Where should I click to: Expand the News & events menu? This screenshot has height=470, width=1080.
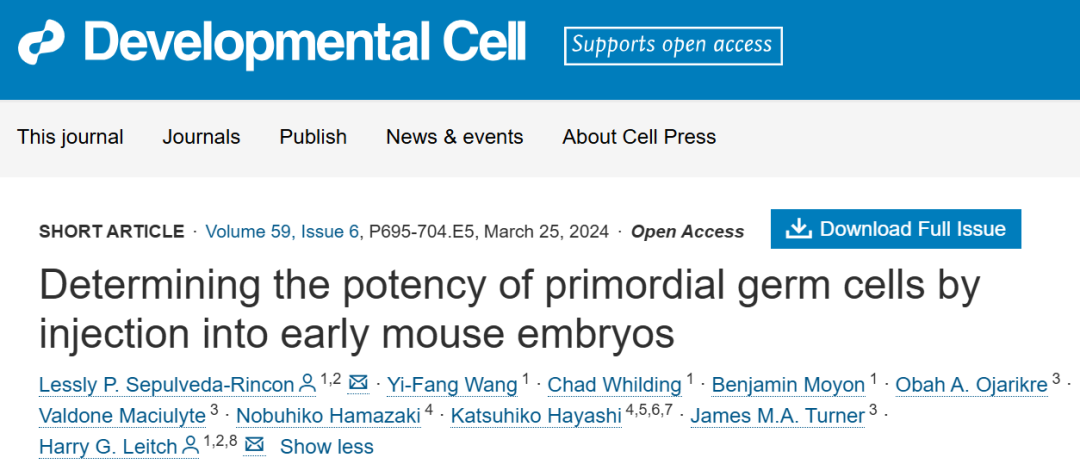455,137
